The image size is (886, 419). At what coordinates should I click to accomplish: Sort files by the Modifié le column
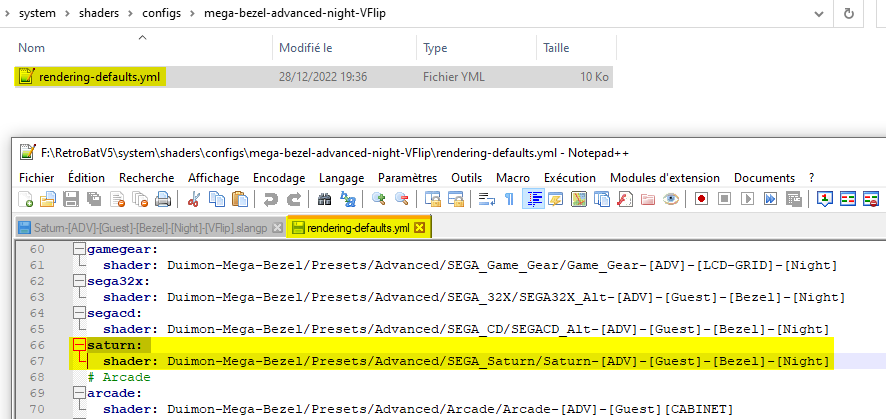pos(305,47)
